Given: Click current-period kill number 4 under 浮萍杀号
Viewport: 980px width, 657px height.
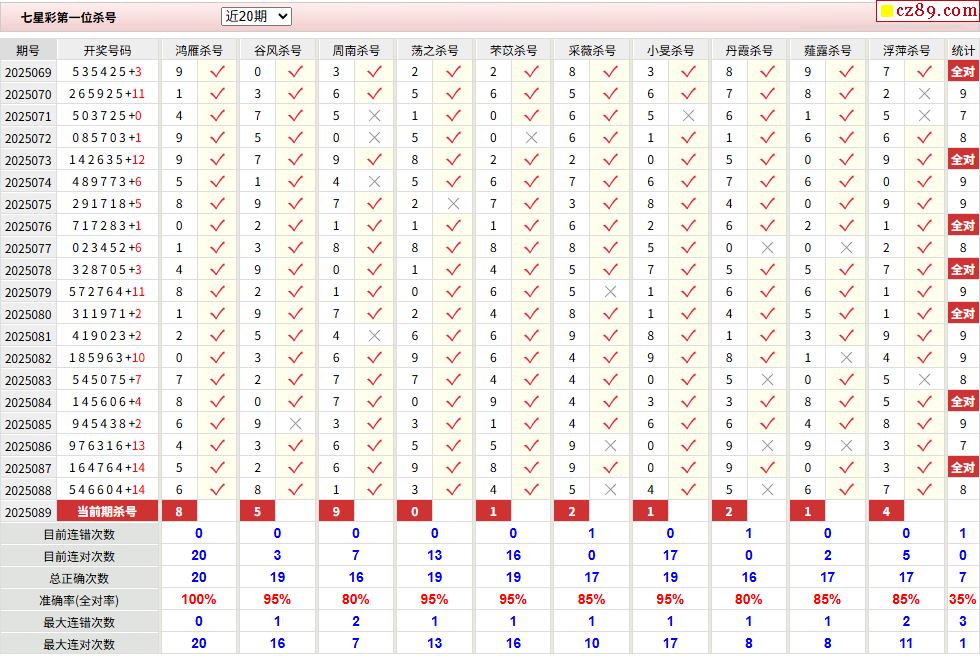Looking at the screenshot, I should click(x=886, y=511).
